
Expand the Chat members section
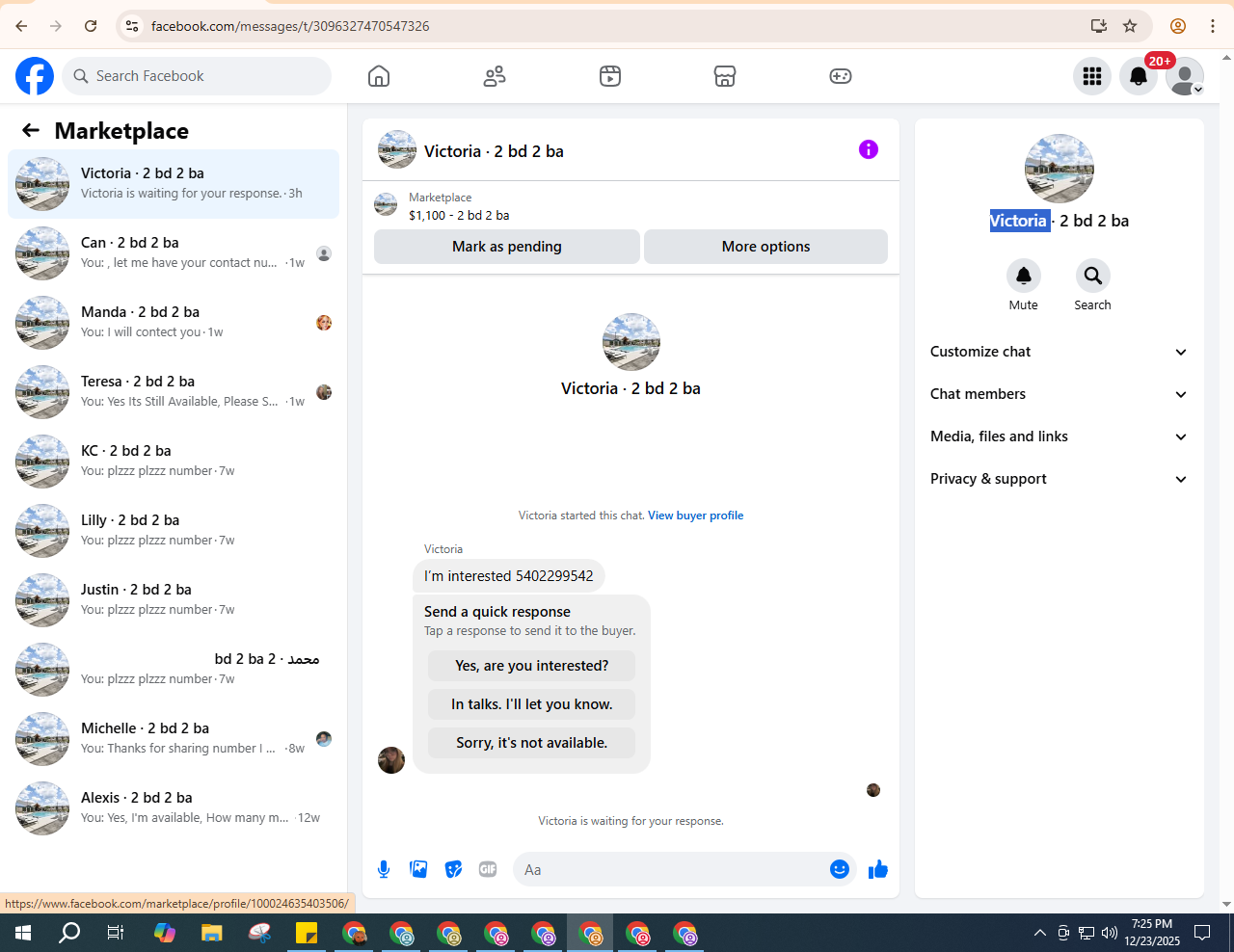coord(1060,394)
